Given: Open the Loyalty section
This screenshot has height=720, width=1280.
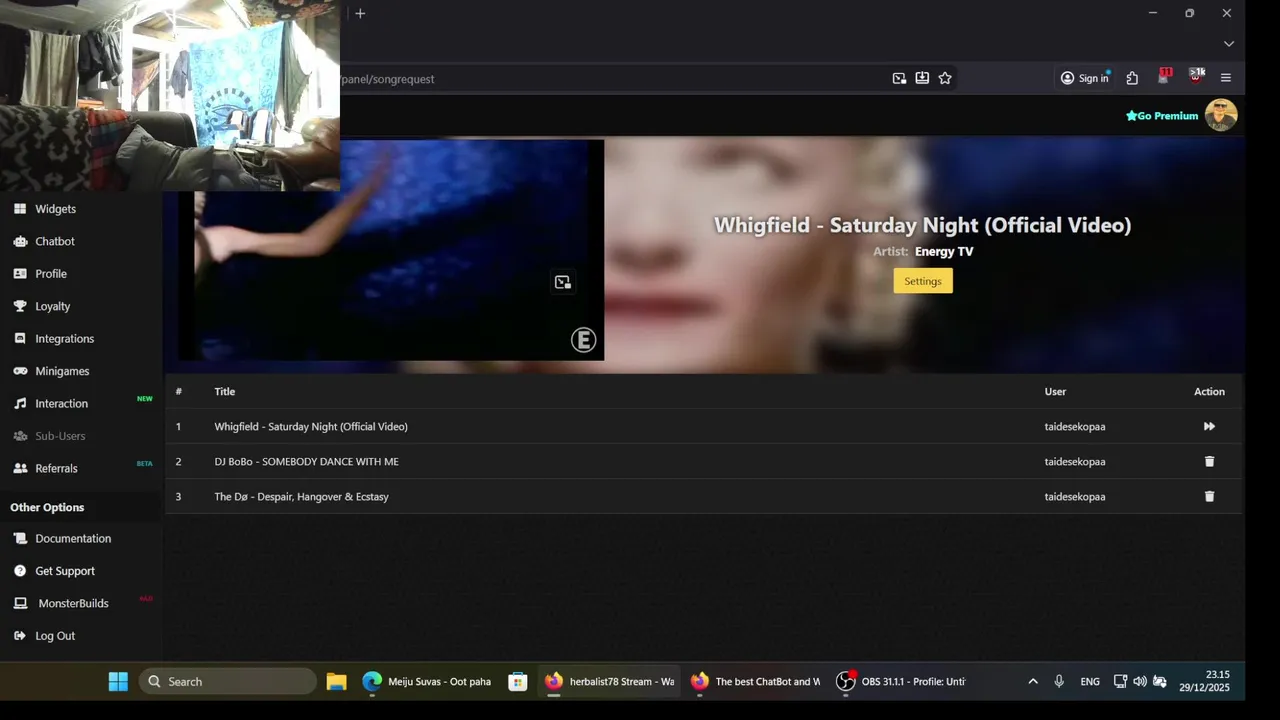Looking at the screenshot, I should [52, 306].
